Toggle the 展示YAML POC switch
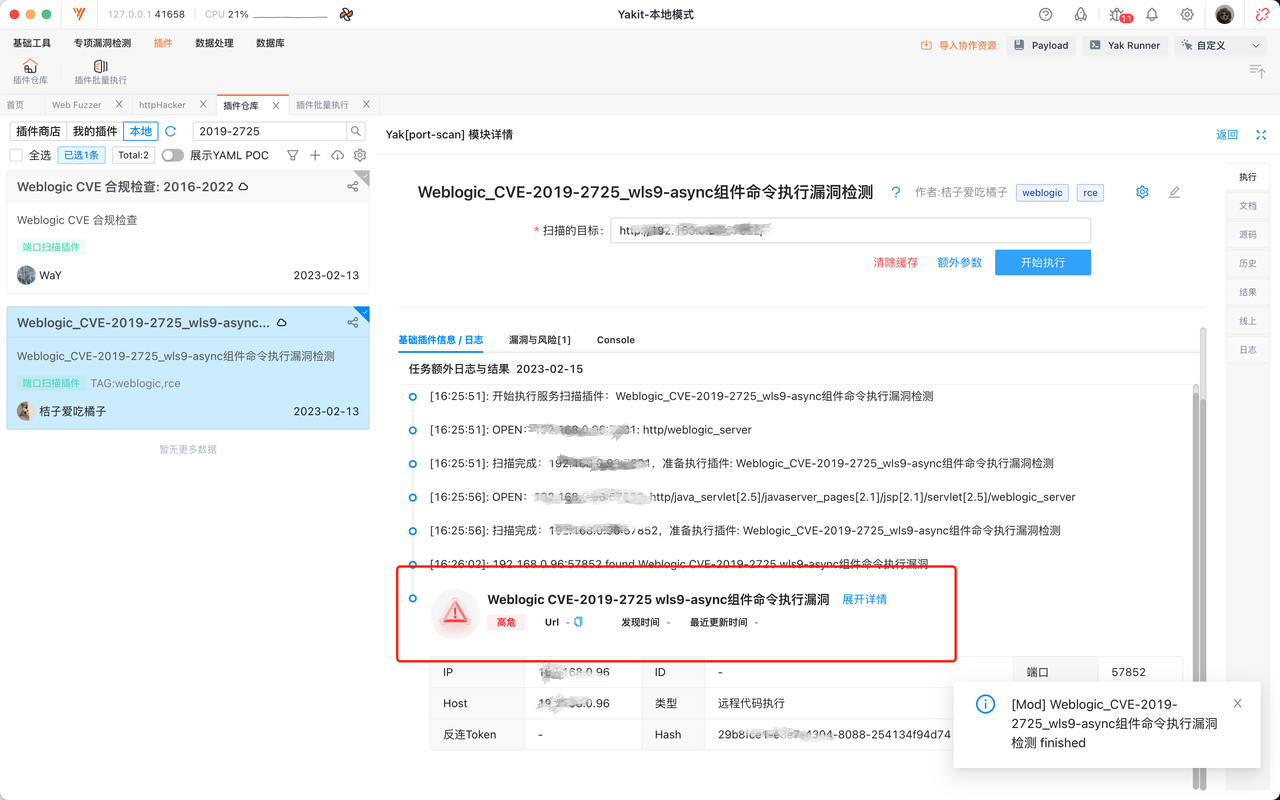The height and width of the screenshot is (800, 1280). point(173,155)
